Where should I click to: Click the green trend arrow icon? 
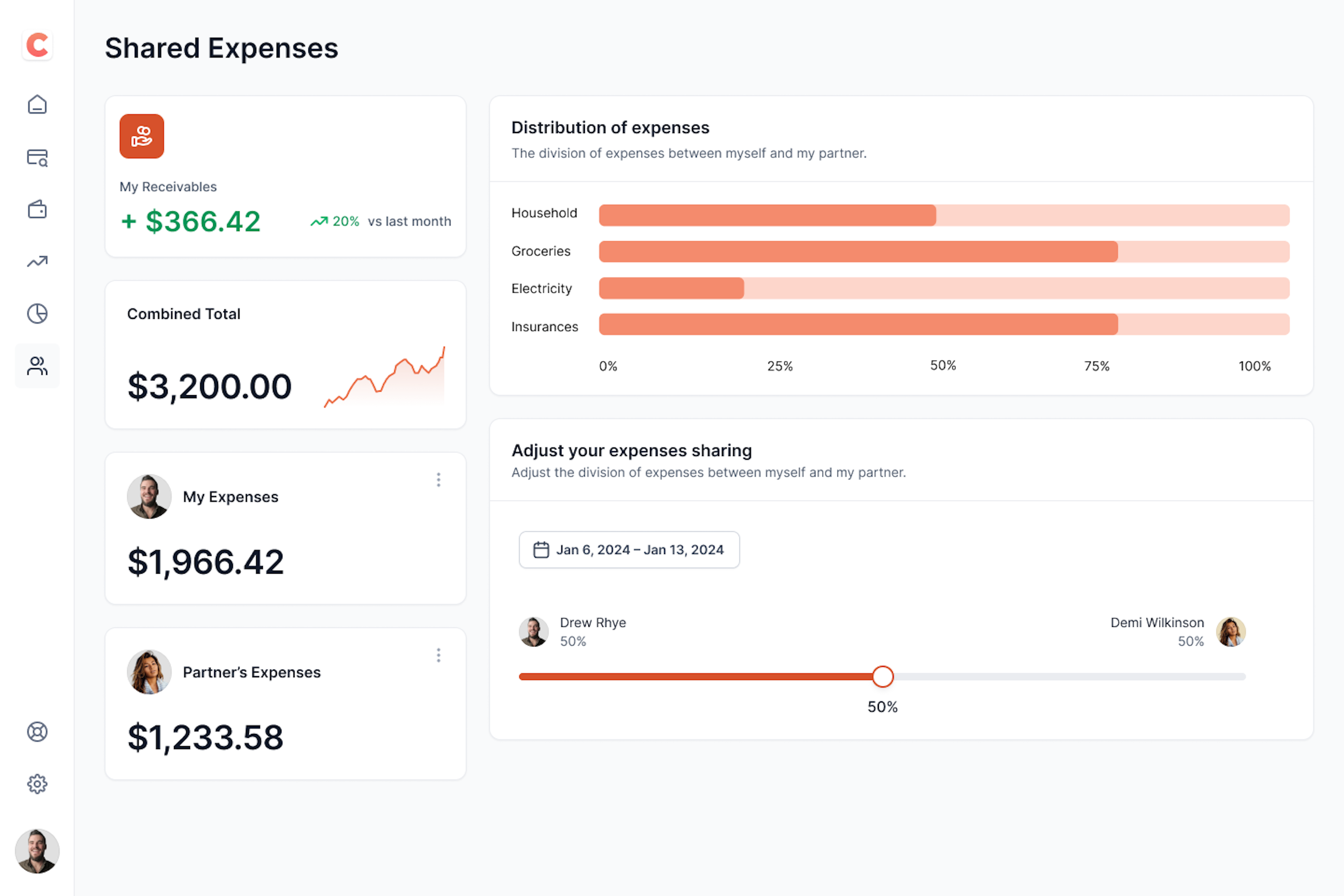(319, 221)
